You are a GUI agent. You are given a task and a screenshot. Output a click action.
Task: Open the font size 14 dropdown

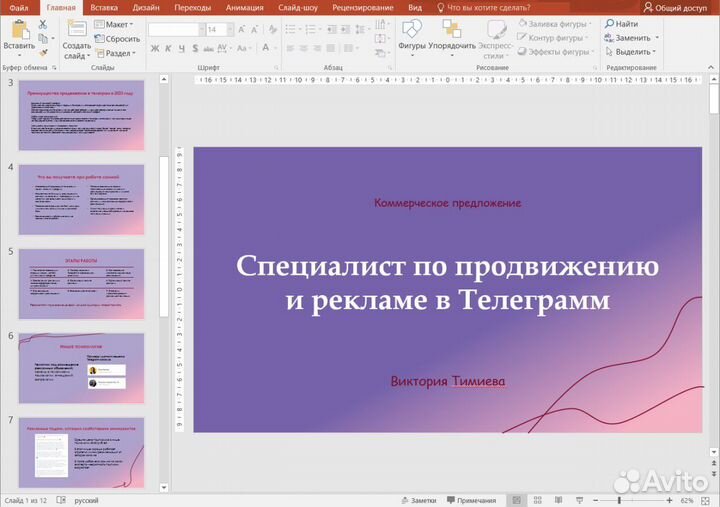tap(230, 30)
